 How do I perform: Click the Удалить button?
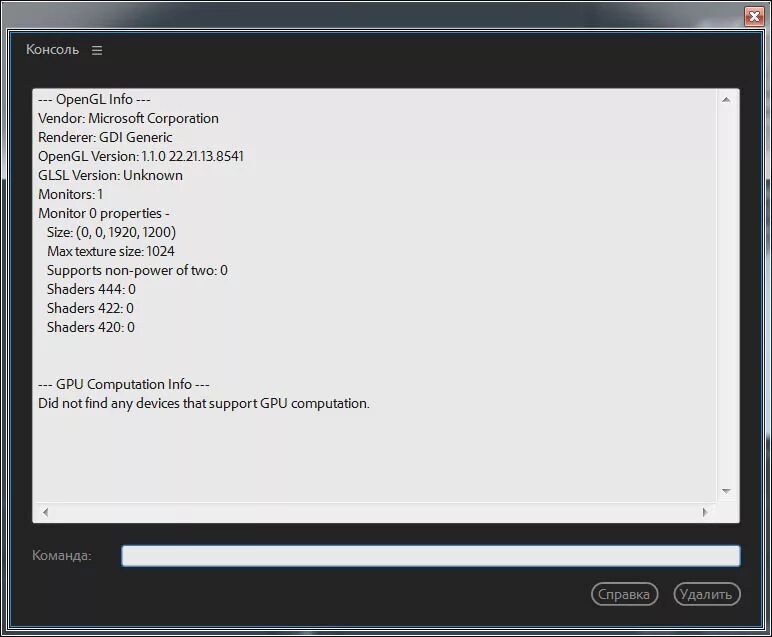[x=707, y=594]
